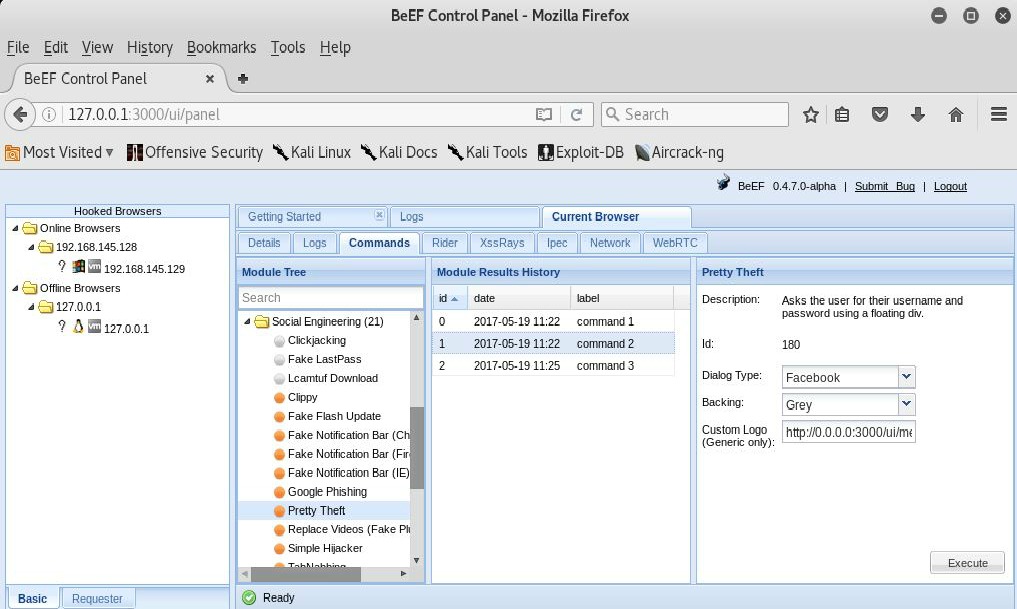Collapse the Social Engineering (21) tree node
The image size is (1017, 609).
point(247,322)
